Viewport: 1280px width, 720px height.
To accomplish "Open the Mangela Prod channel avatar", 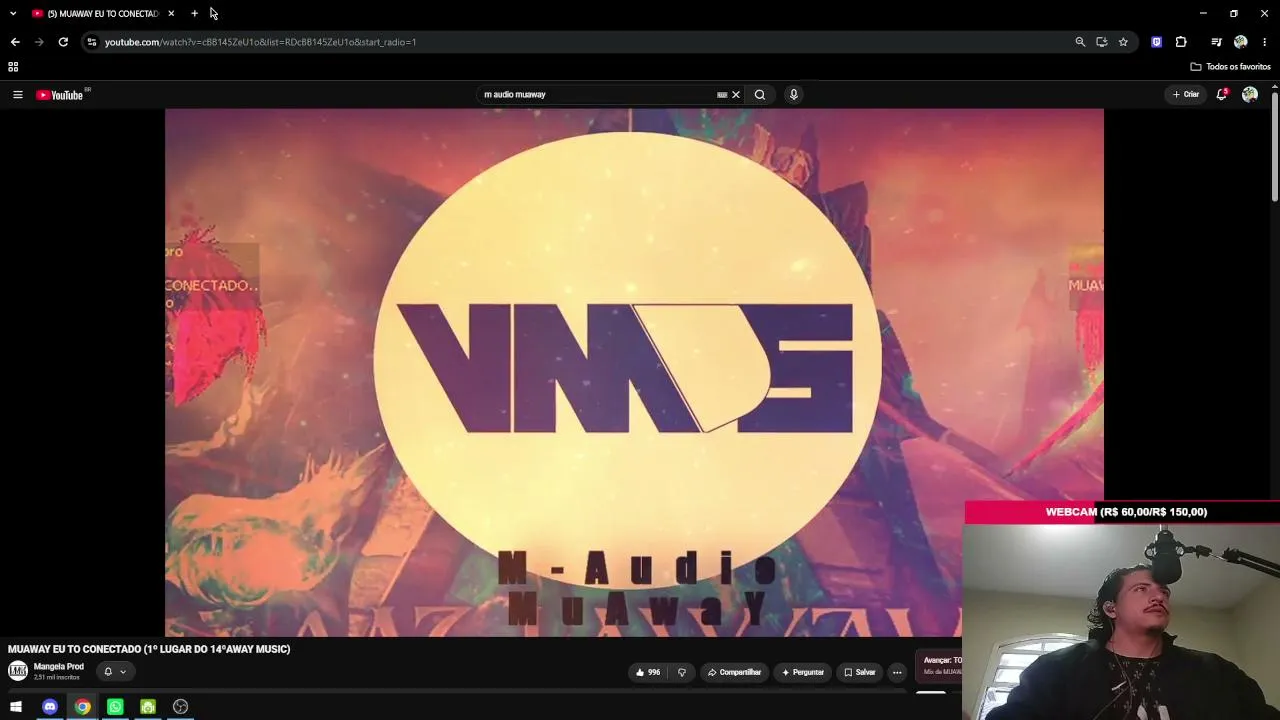I will click(18, 671).
